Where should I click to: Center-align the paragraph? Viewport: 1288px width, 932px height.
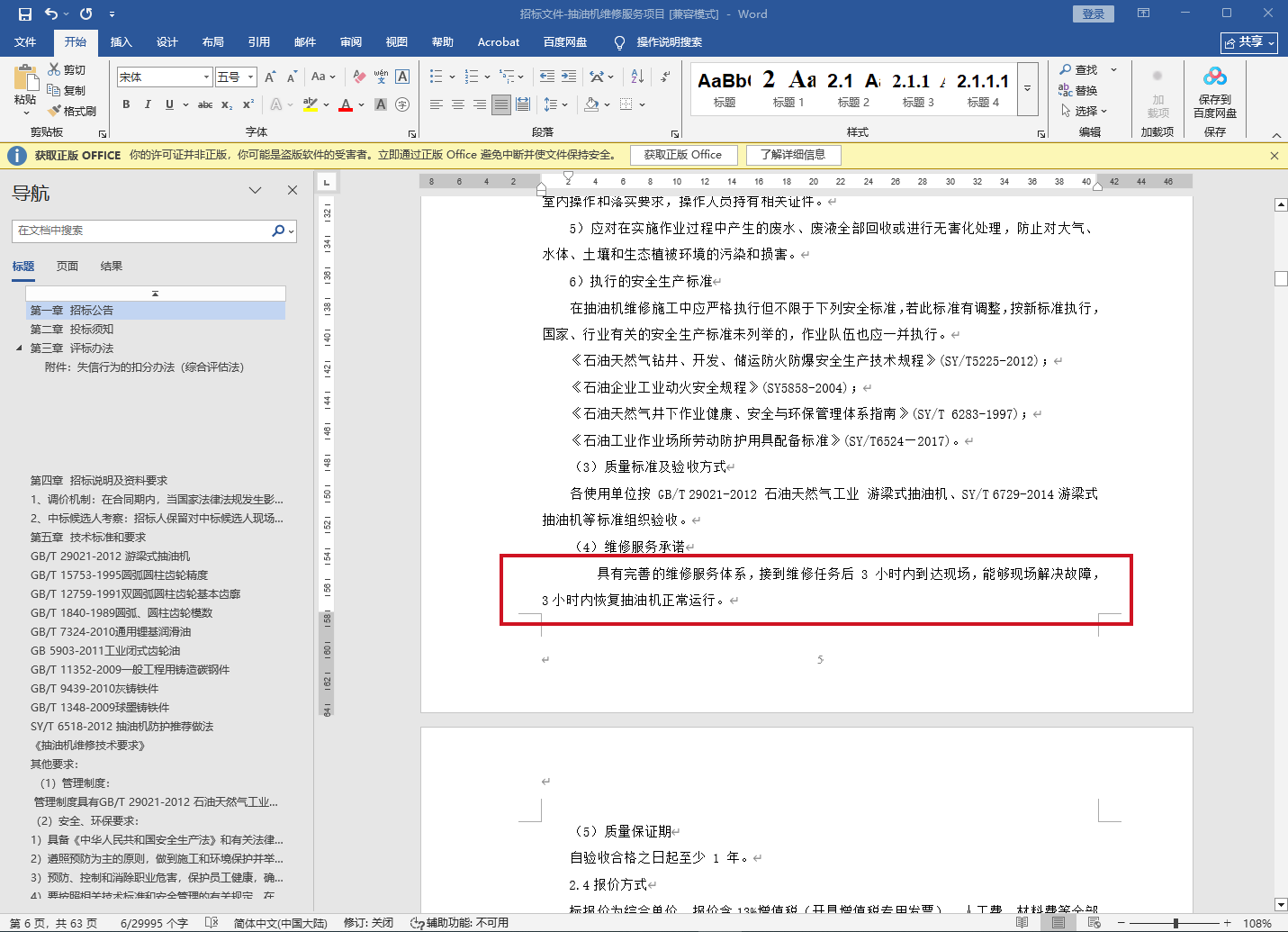point(458,104)
